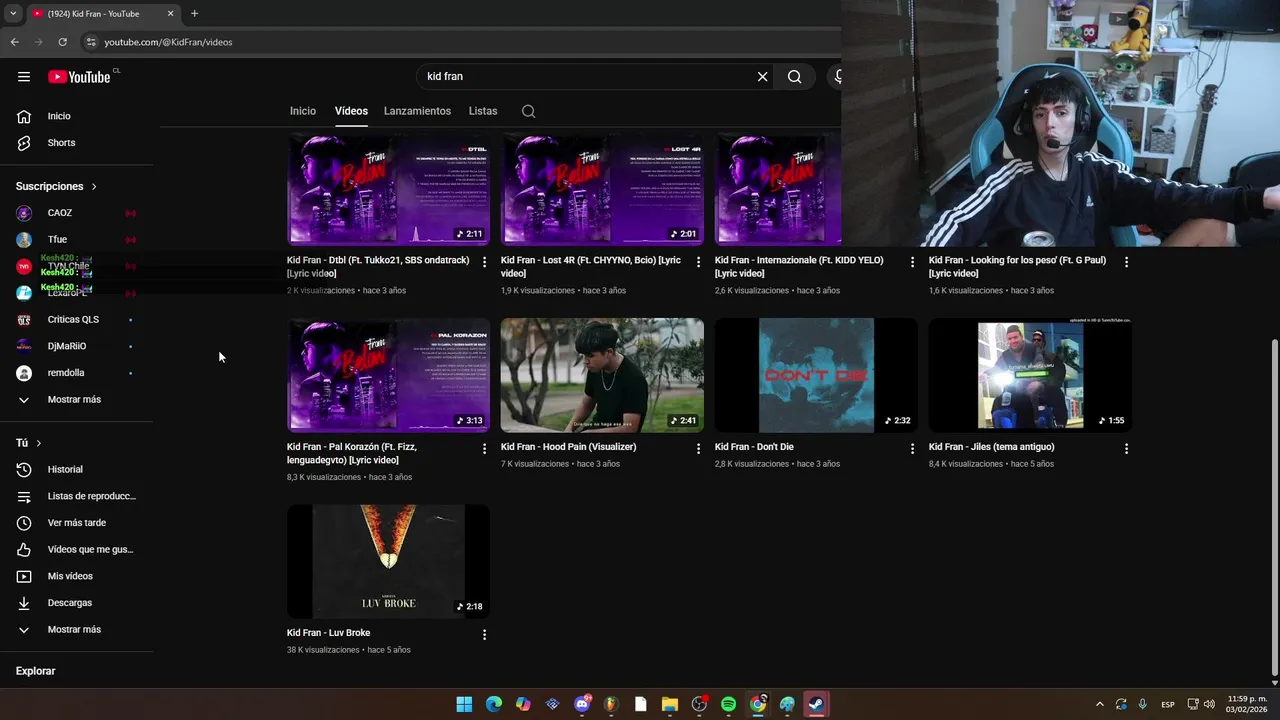This screenshot has width=1280, height=720.
Task: Open options for Looking for los peso'
Action: 1126,262
